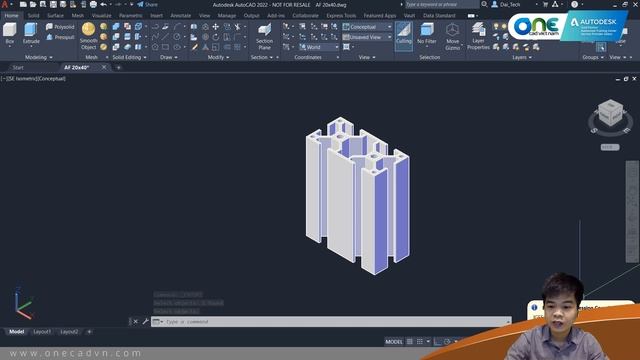
Task: Click the Erase pencil icon
Action: point(195,47)
